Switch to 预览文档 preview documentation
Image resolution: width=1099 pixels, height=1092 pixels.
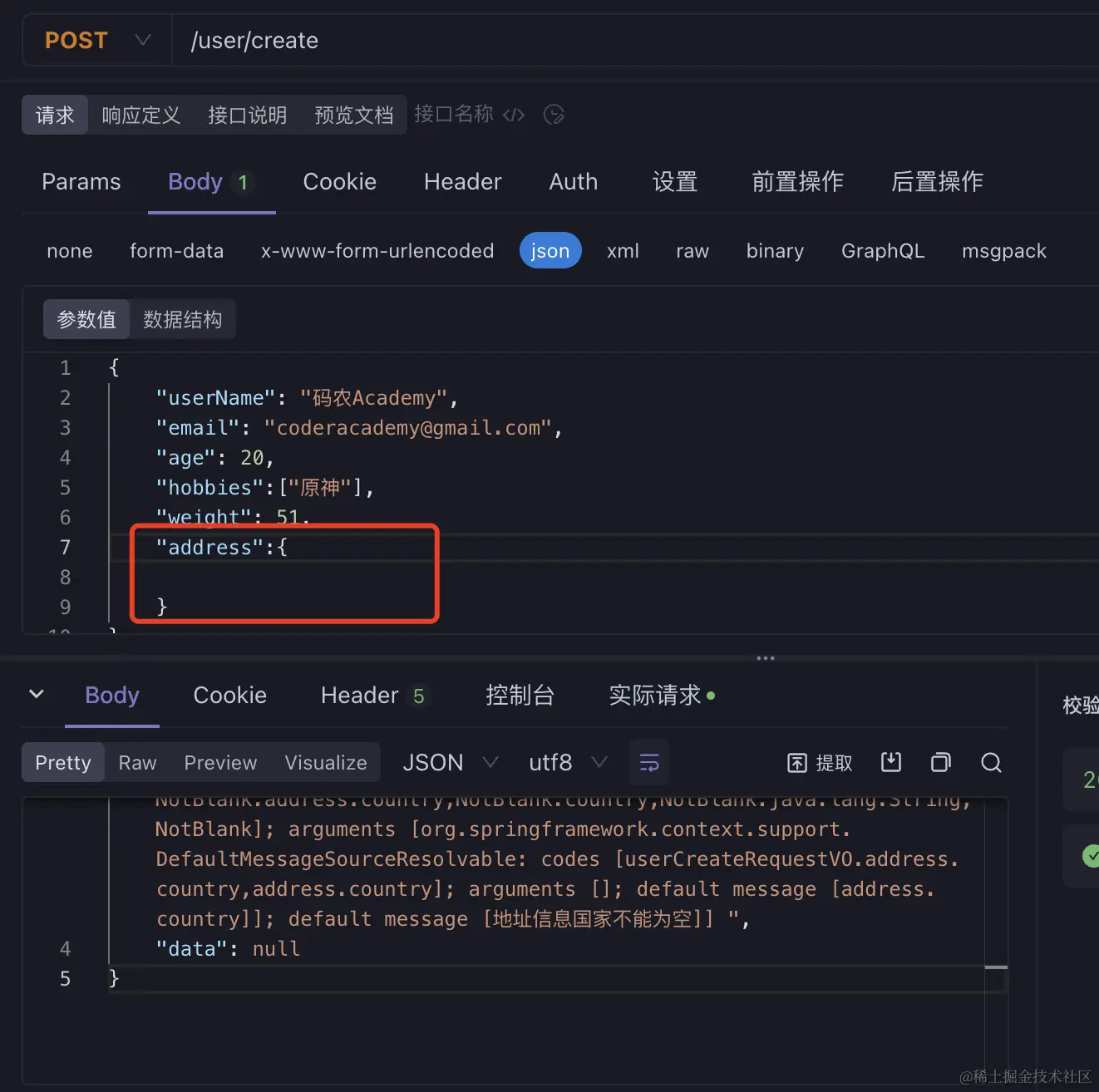[x=353, y=115]
